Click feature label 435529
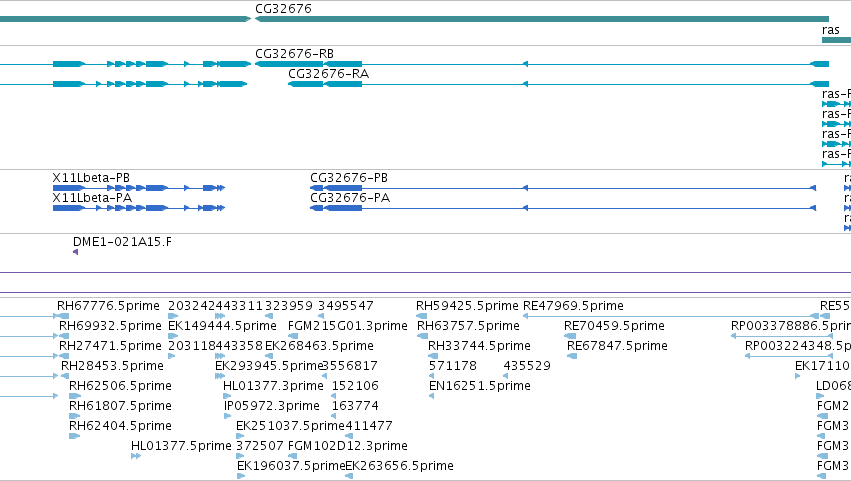The width and height of the screenshot is (851, 481). [527, 366]
